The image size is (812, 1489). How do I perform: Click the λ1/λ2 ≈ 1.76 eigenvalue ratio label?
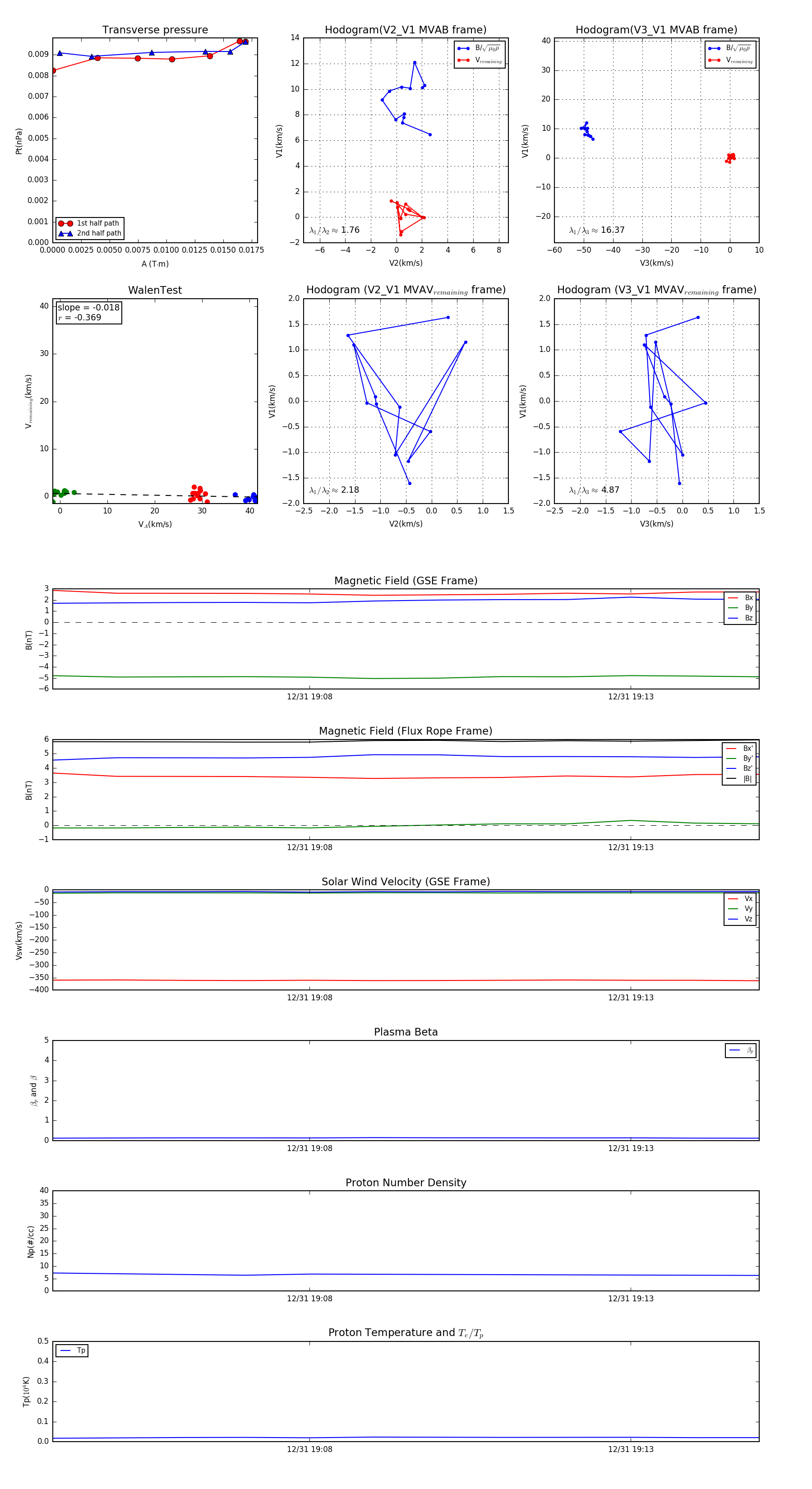[x=334, y=230]
